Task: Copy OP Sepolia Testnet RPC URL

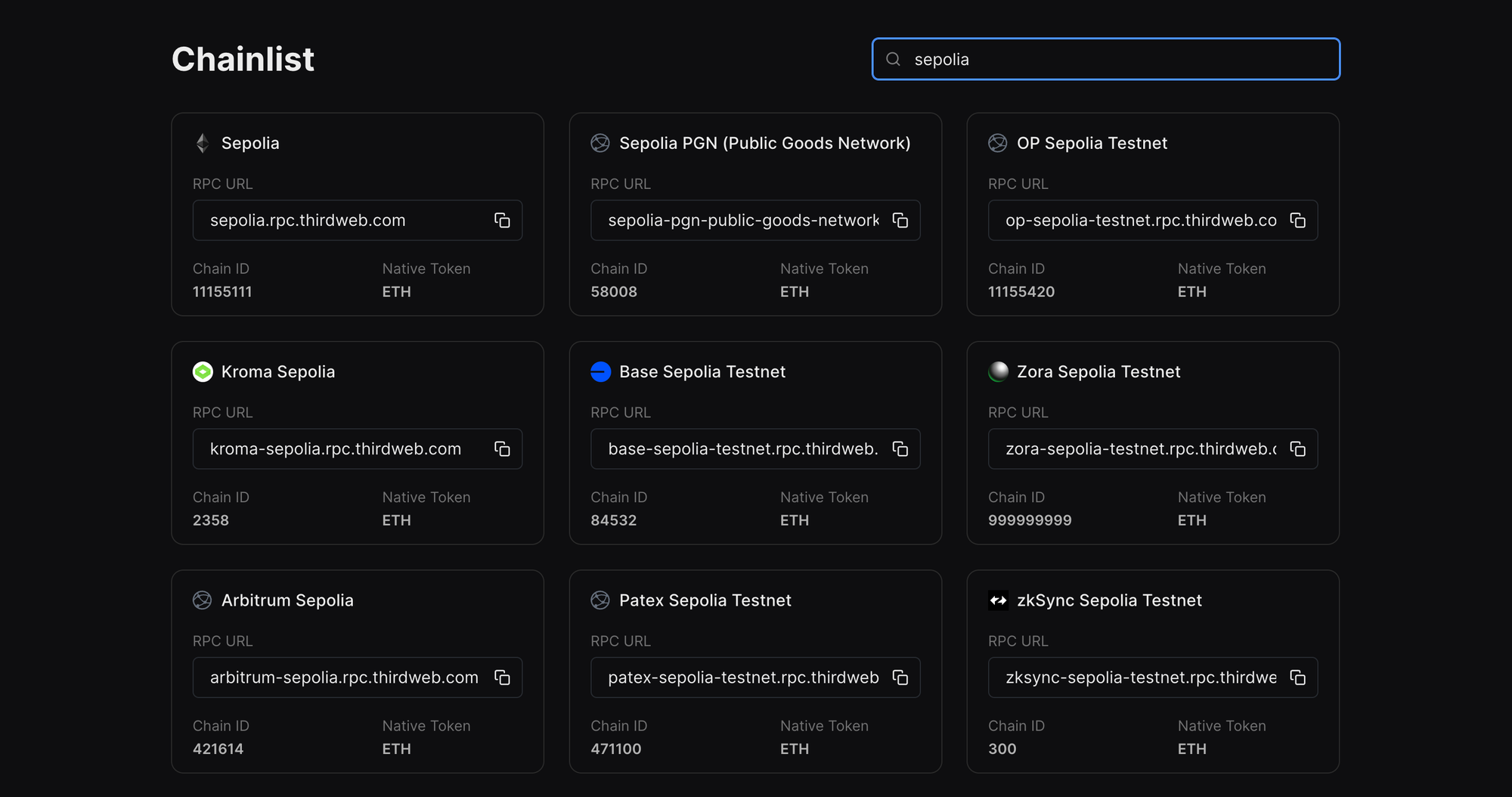Action: tap(1297, 220)
